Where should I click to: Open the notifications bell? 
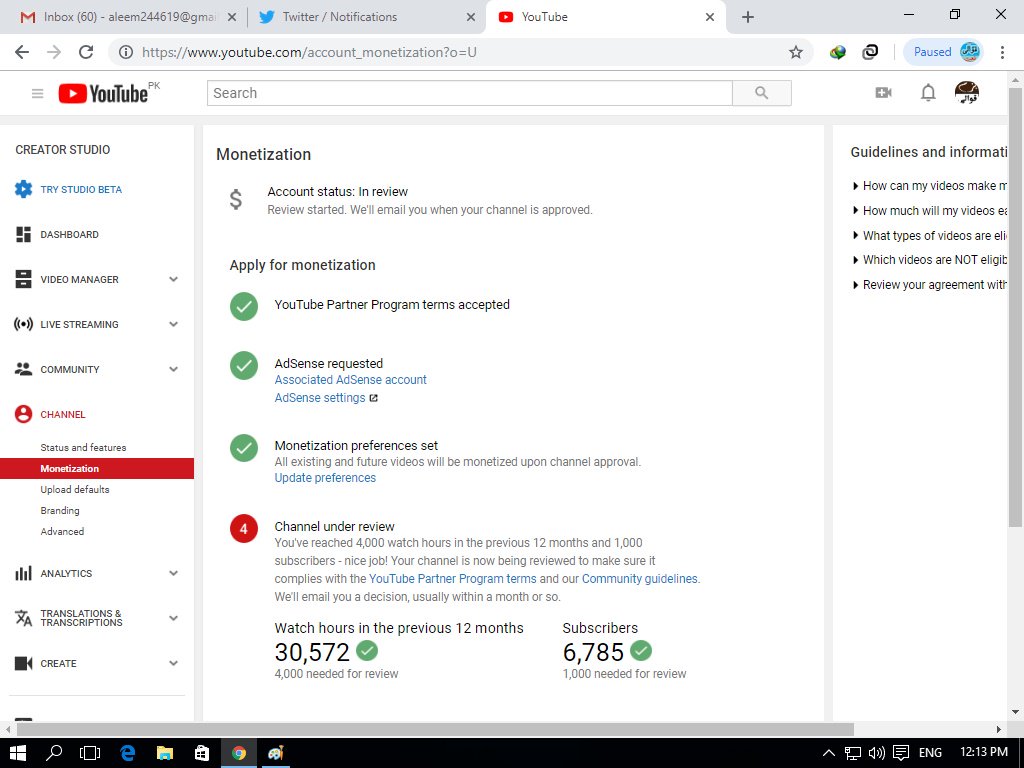click(928, 93)
